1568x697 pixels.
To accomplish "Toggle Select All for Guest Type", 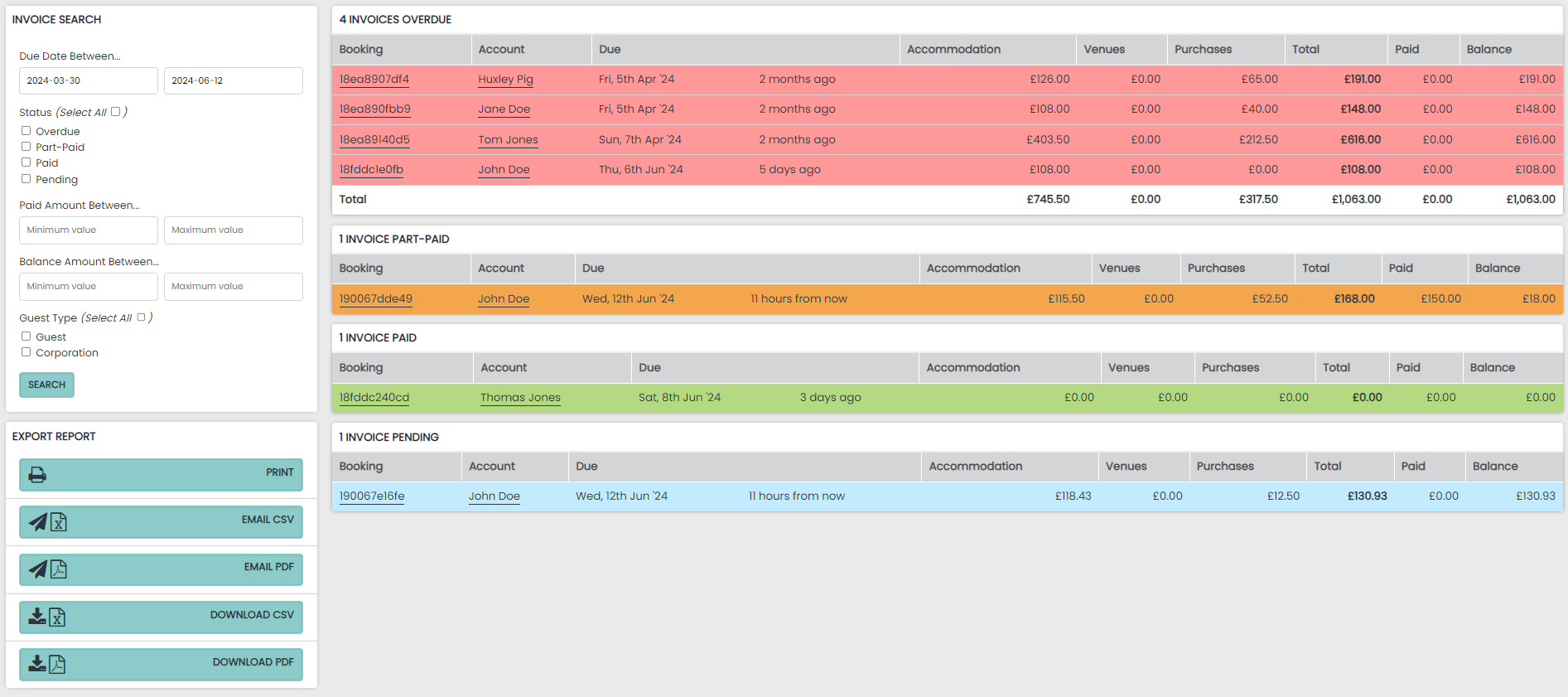I will 141,317.
